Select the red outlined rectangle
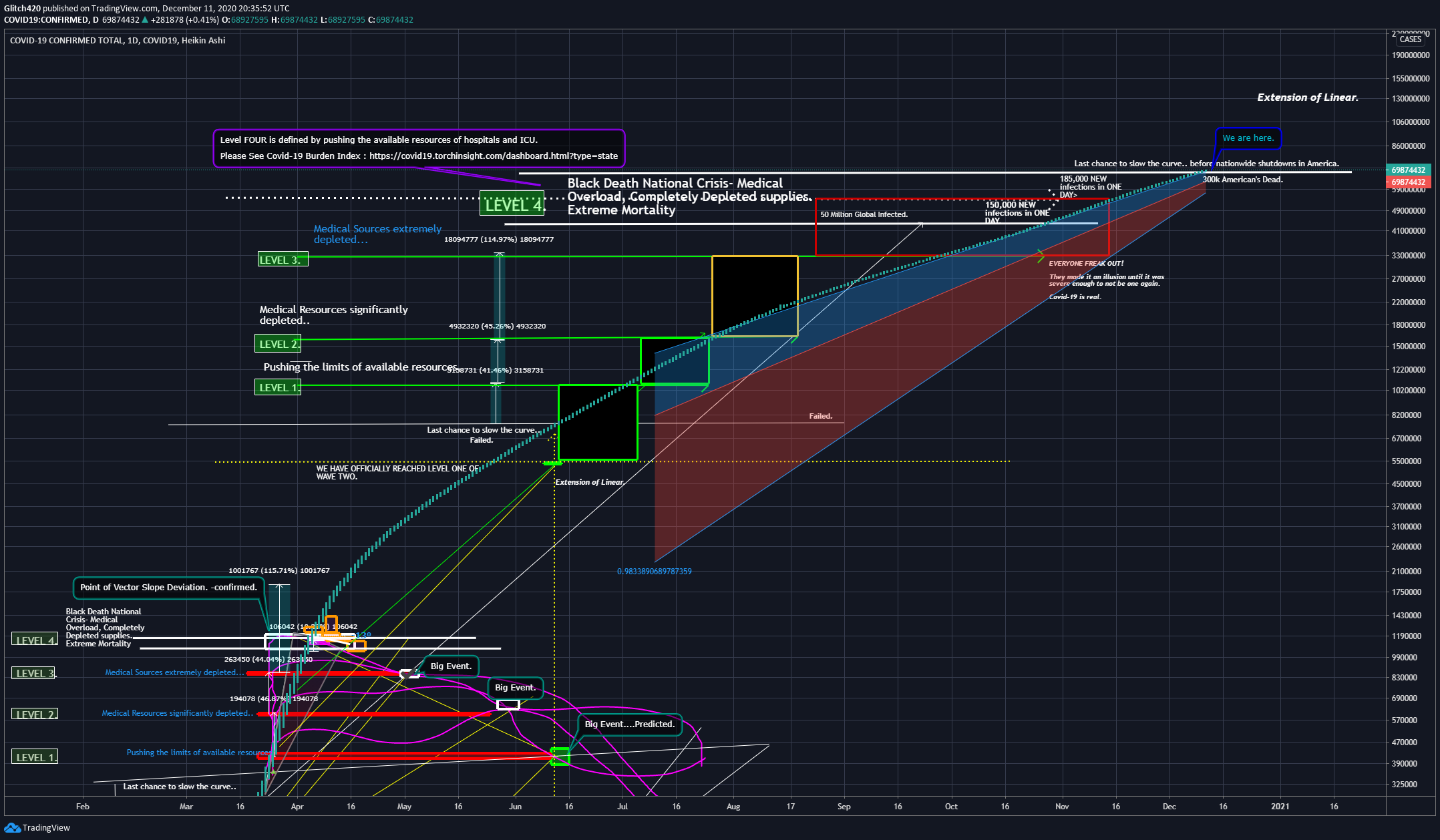1440x840 pixels. coord(962,227)
